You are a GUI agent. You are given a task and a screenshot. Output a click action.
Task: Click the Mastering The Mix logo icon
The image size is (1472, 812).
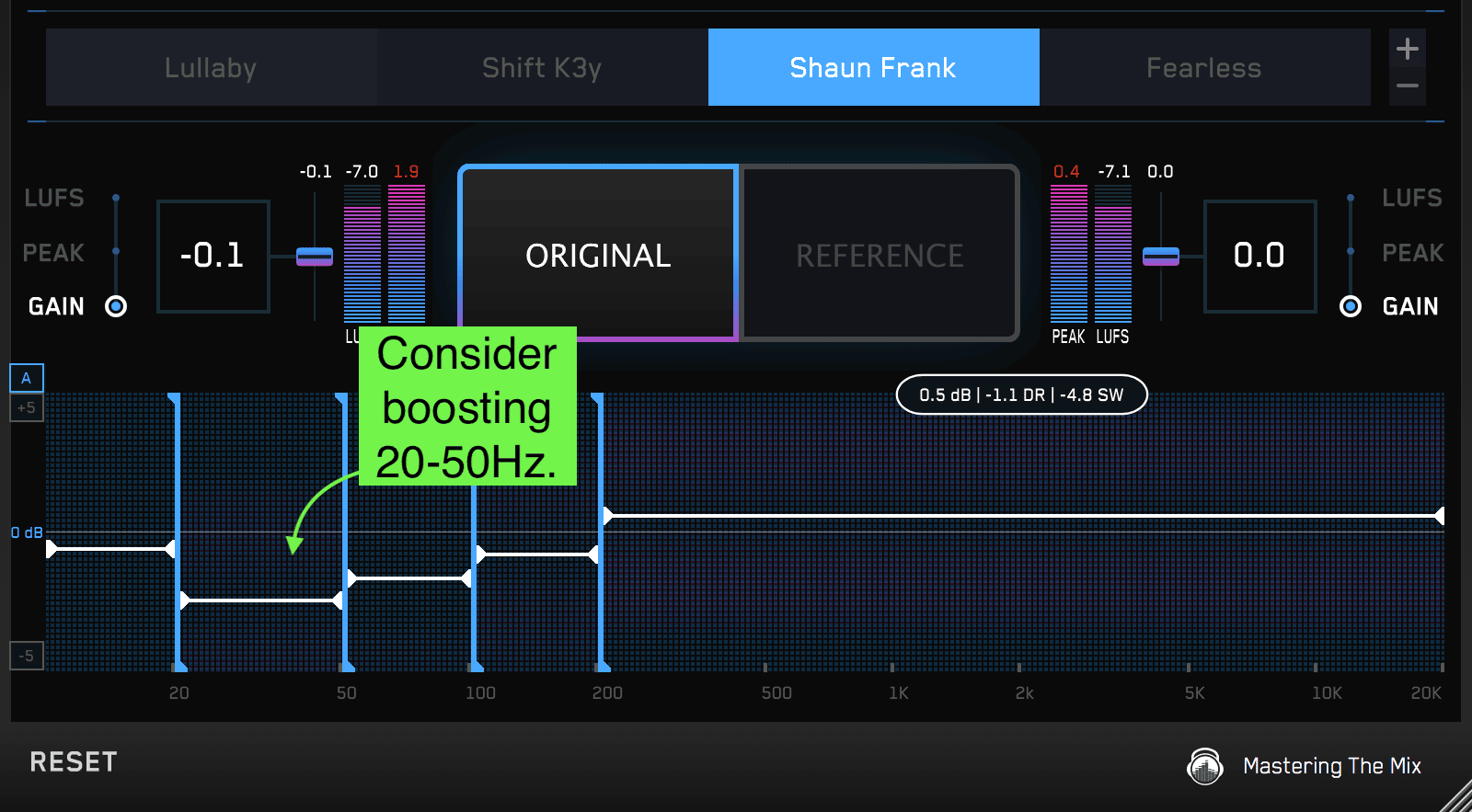(1205, 766)
